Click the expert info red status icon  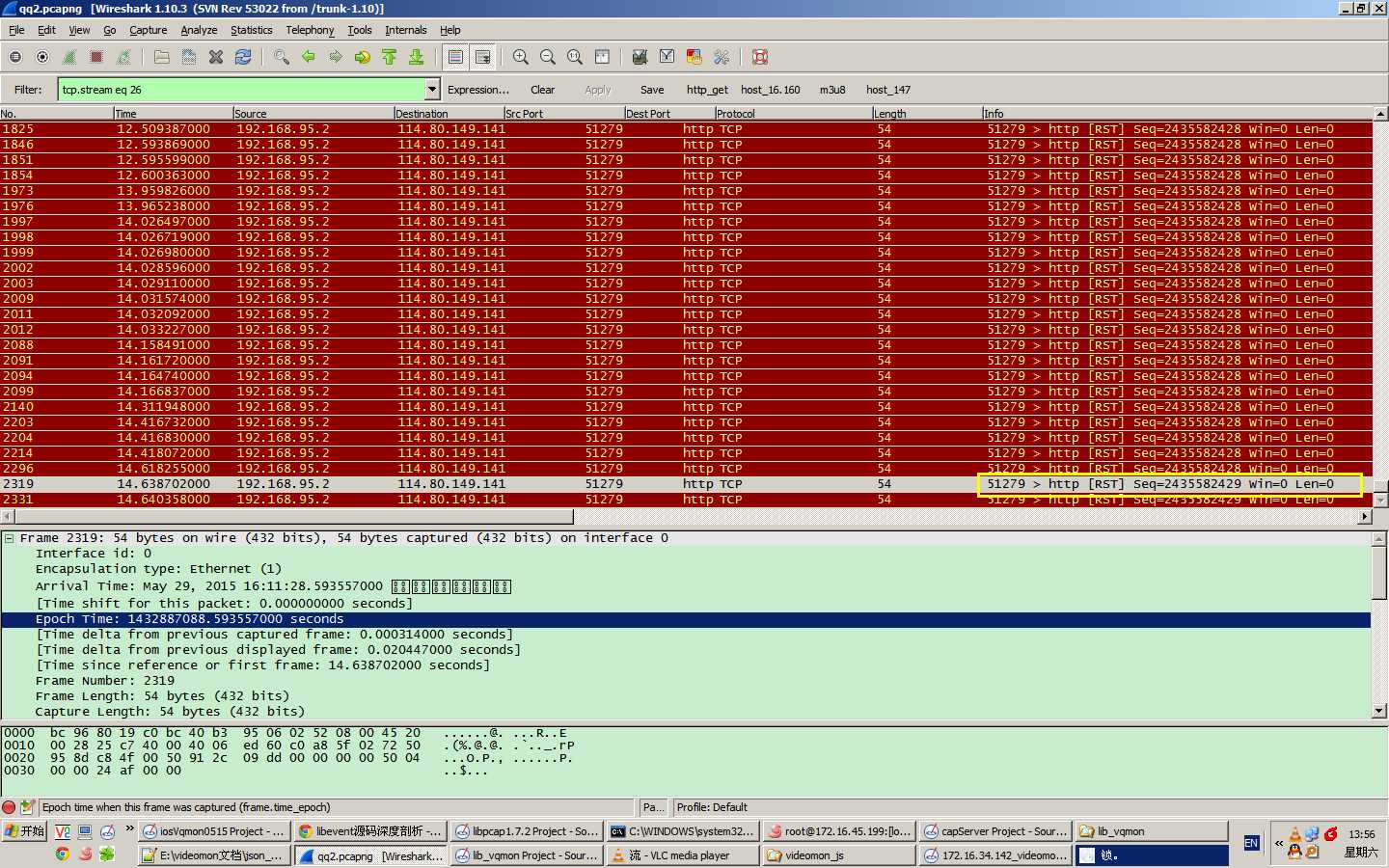[x=10, y=807]
